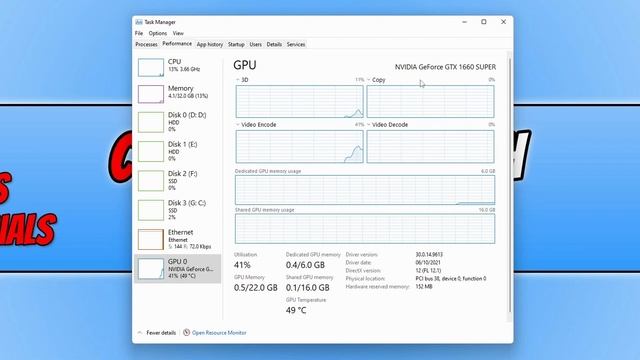Click the driver date 06/10/2021 text

point(428,263)
